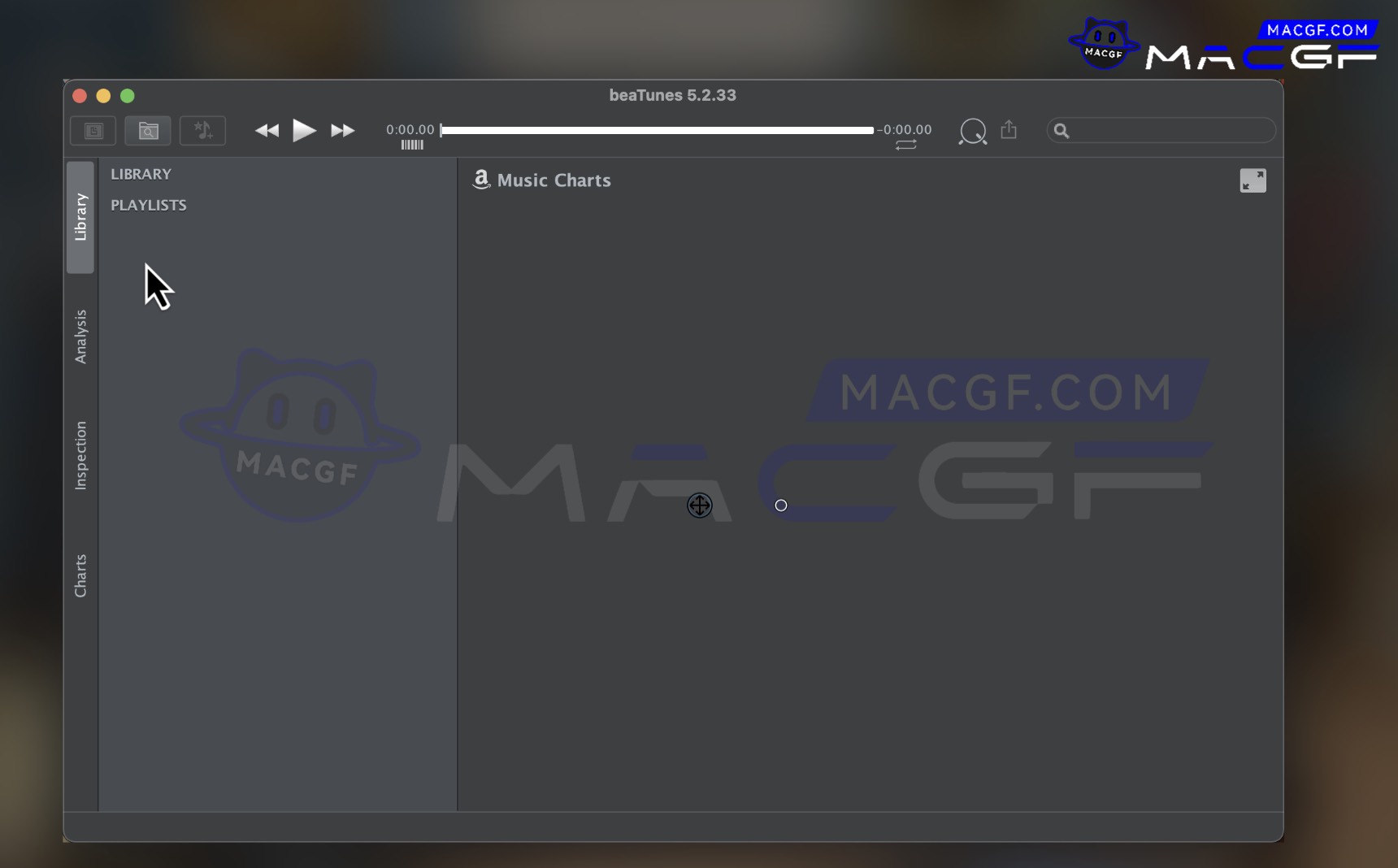Expand Music Charts panel to full view

[x=1253, y=180]
